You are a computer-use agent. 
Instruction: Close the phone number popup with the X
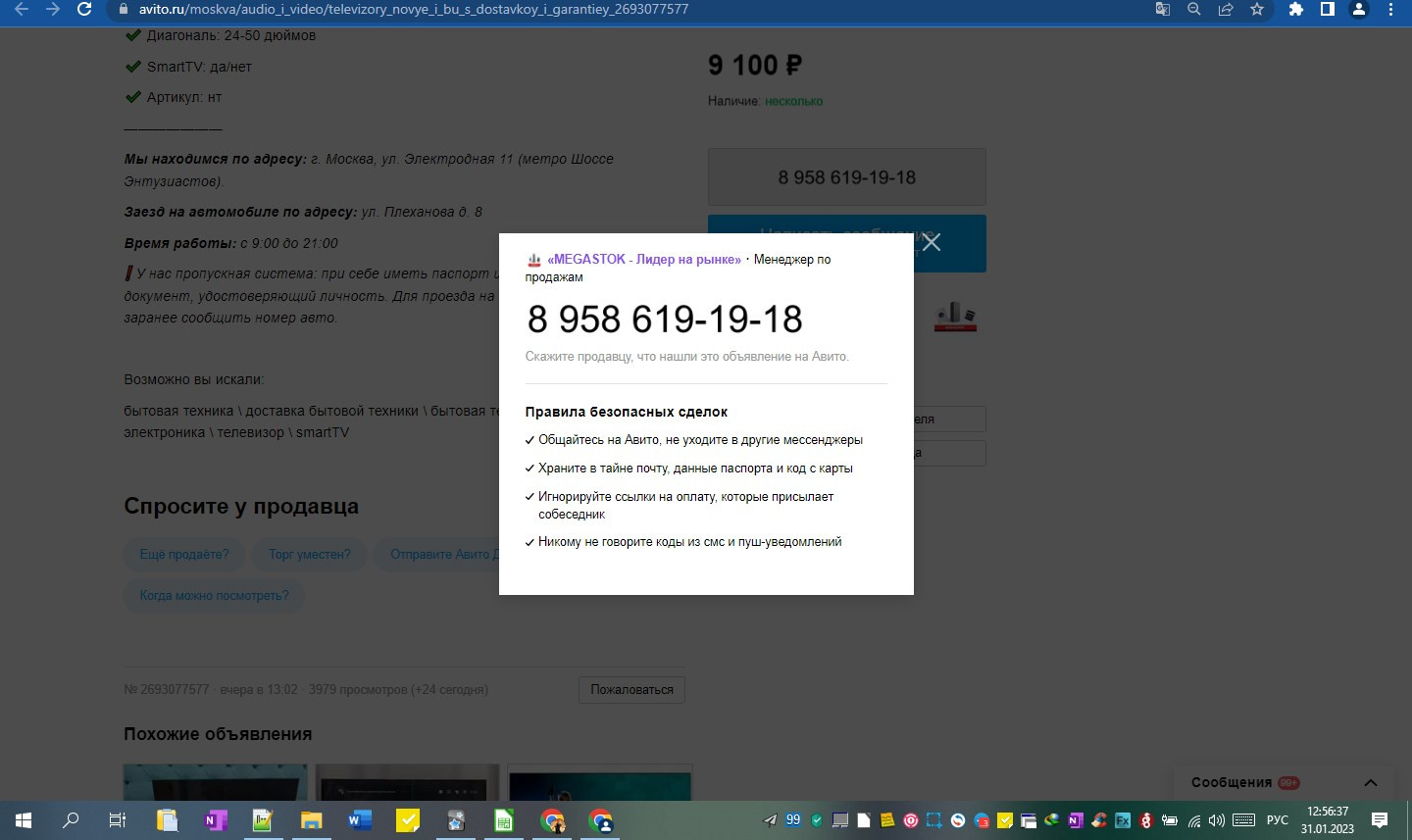coord(932,242)
